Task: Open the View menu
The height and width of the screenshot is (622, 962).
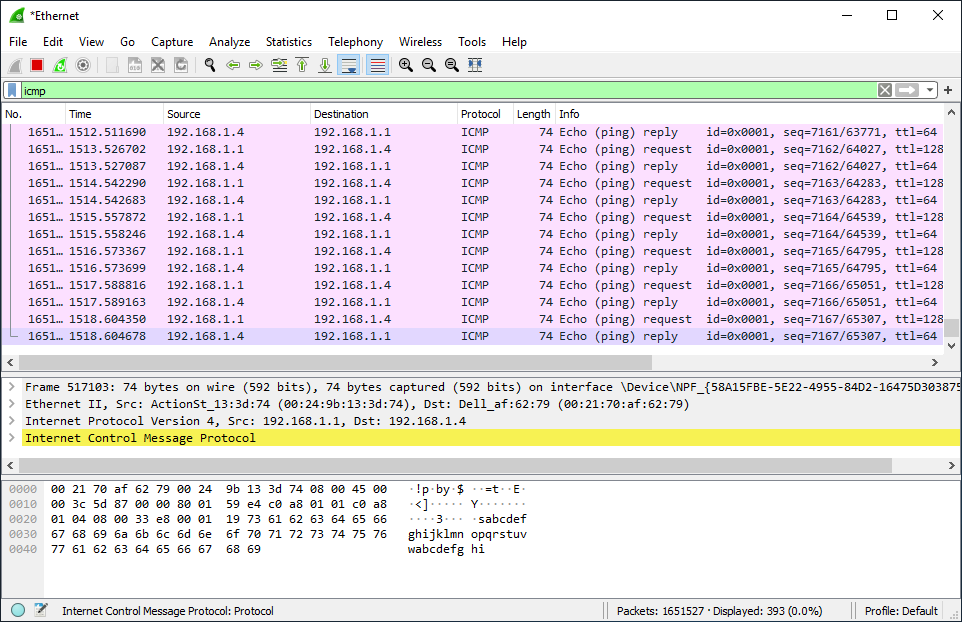Action: tap(91, 42)
